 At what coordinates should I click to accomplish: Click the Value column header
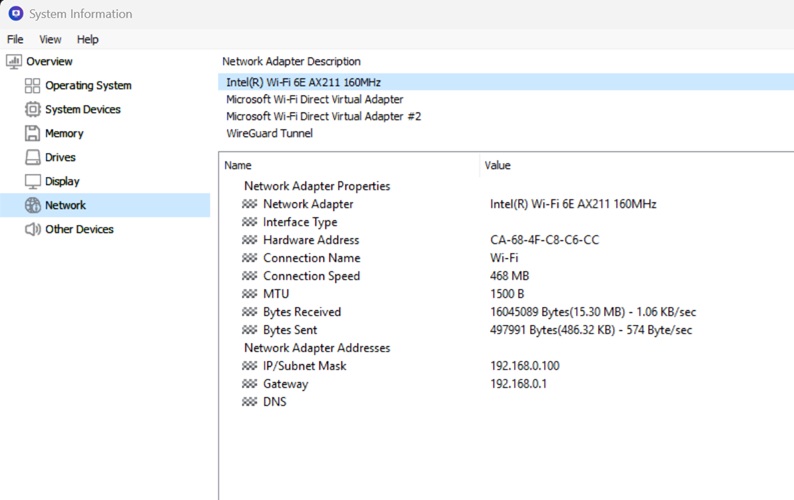tap(497, 165)
